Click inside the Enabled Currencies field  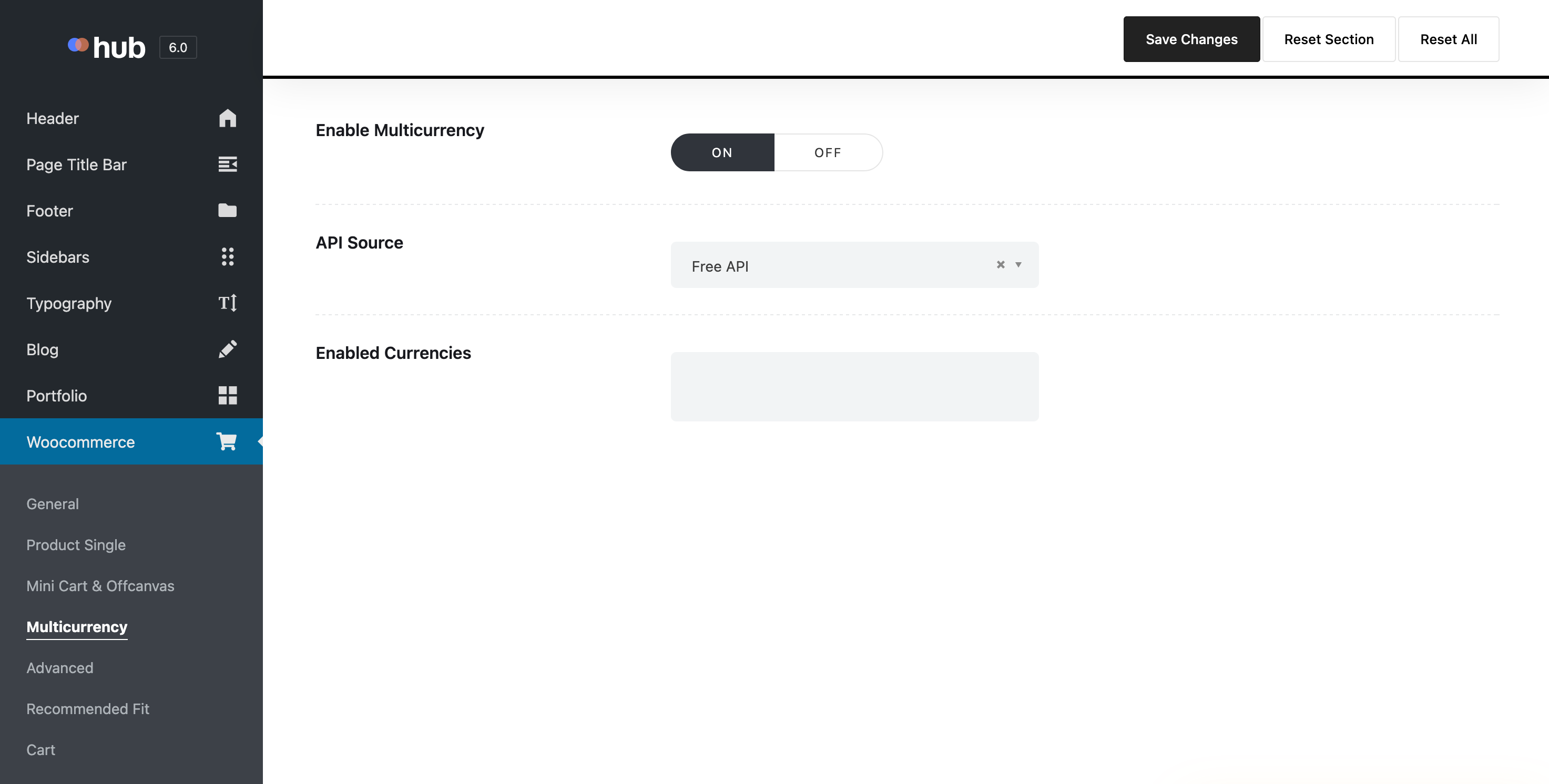click(x=854, y=386)
